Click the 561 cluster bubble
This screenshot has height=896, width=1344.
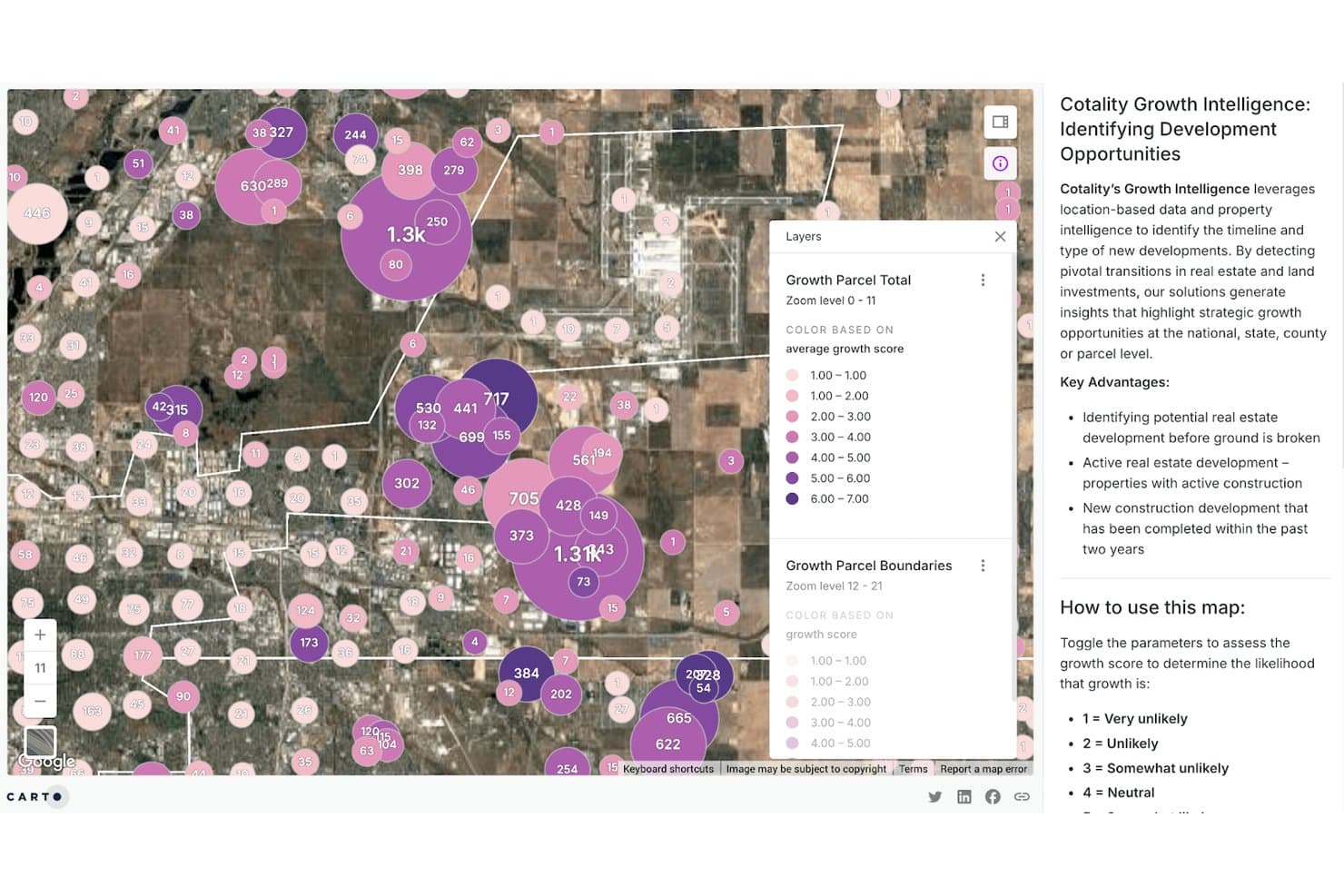(584, 460)
